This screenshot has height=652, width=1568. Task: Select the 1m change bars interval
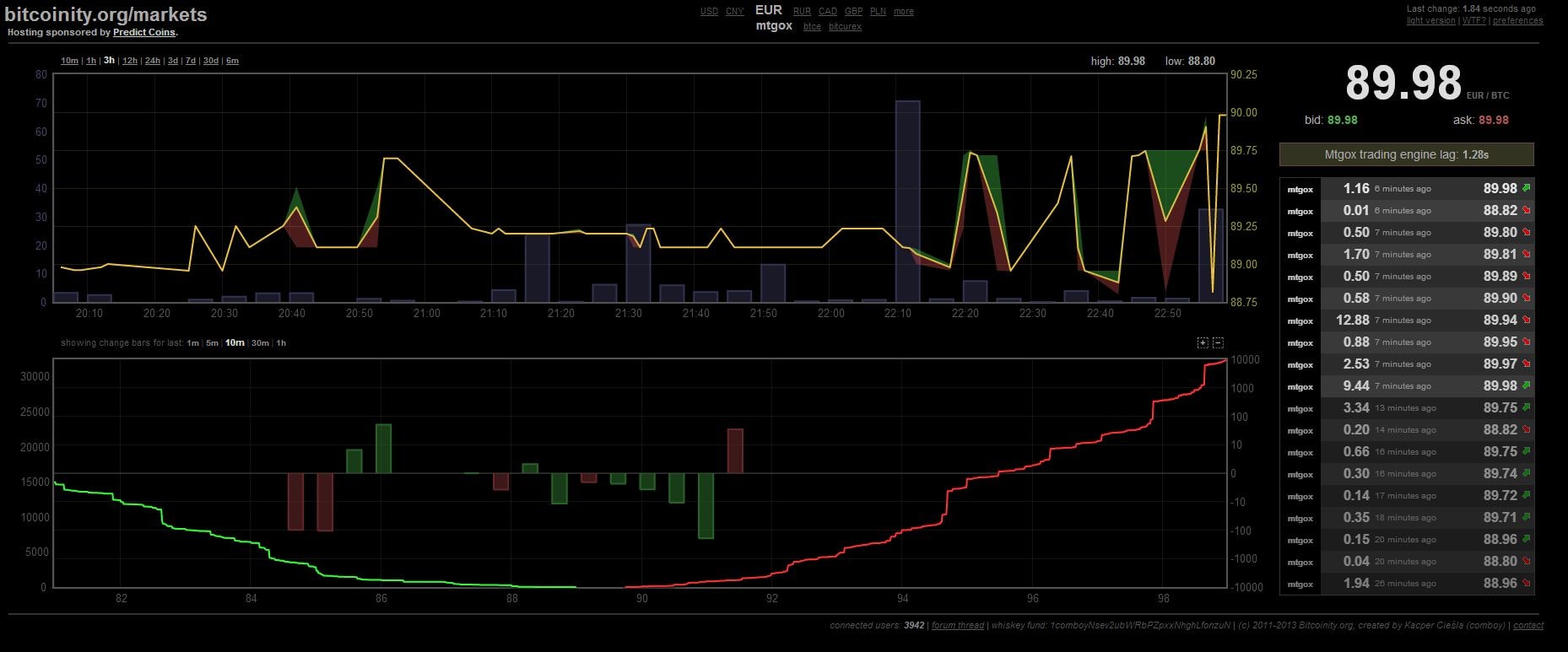193,343
